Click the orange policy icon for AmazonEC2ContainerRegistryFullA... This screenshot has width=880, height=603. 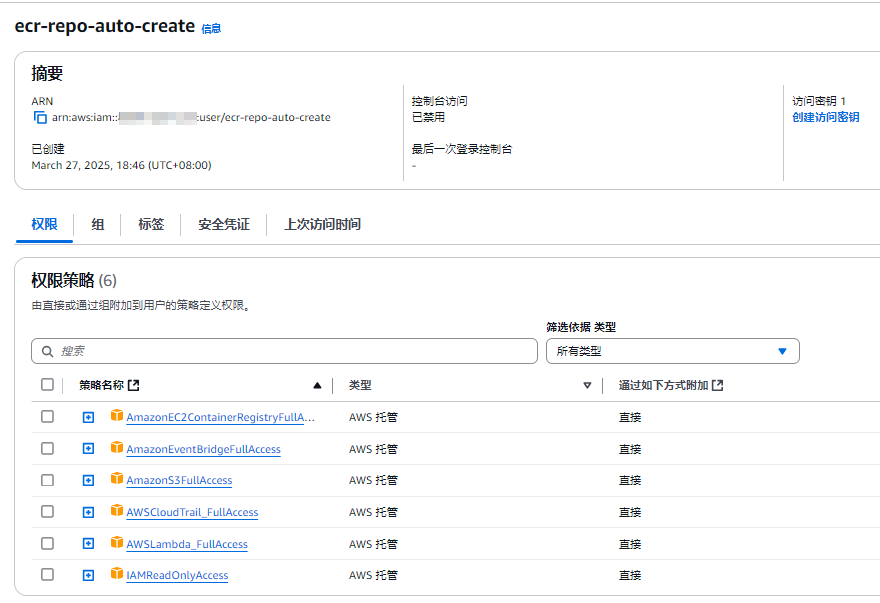pos(117,415)
